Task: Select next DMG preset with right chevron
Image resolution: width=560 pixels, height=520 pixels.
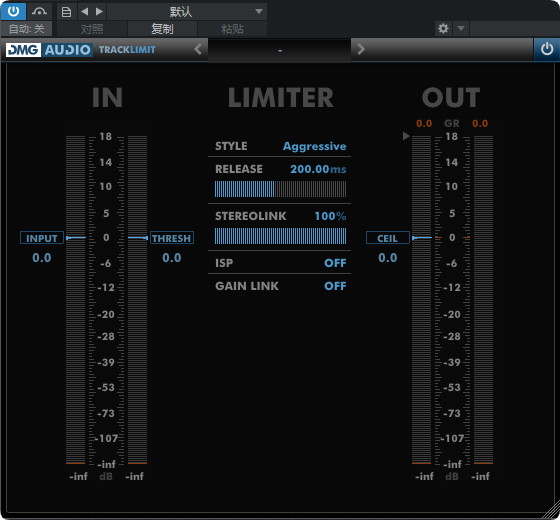Action: pyautogui.click(x=361, y=49)
